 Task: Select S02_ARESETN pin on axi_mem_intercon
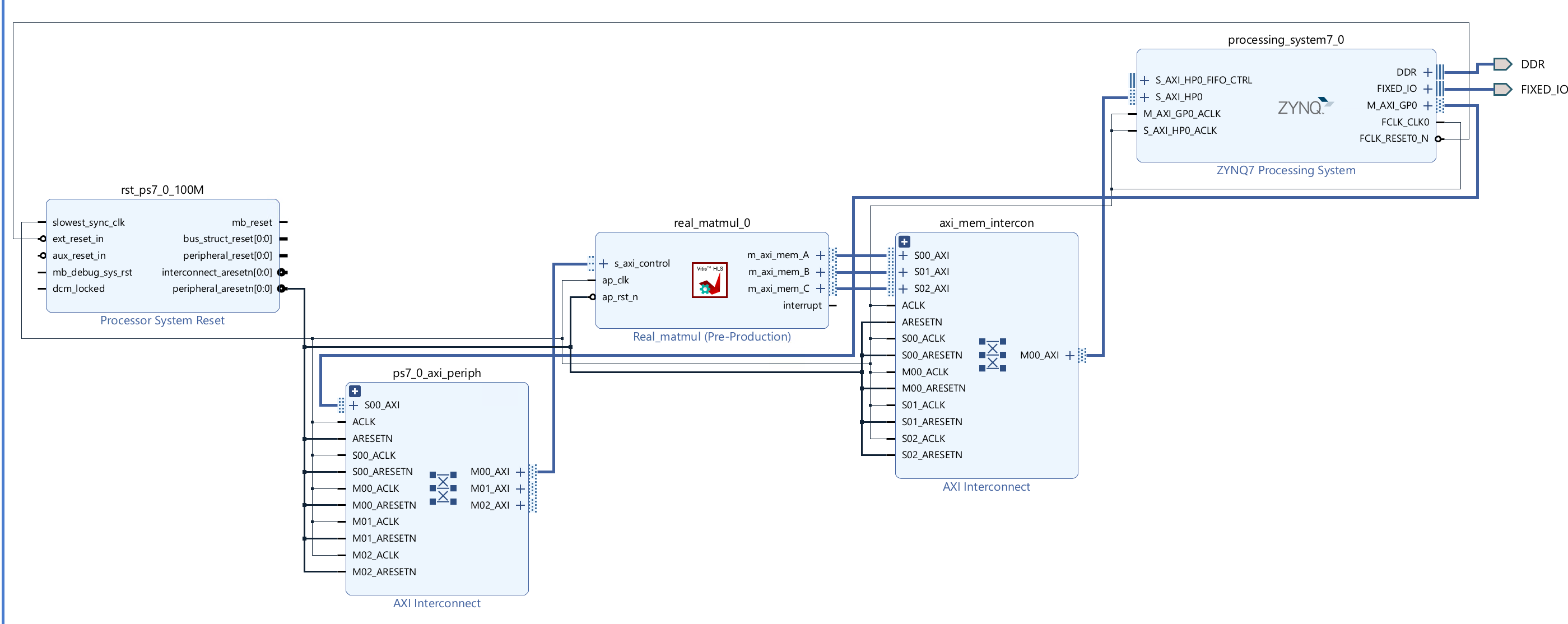932,455
